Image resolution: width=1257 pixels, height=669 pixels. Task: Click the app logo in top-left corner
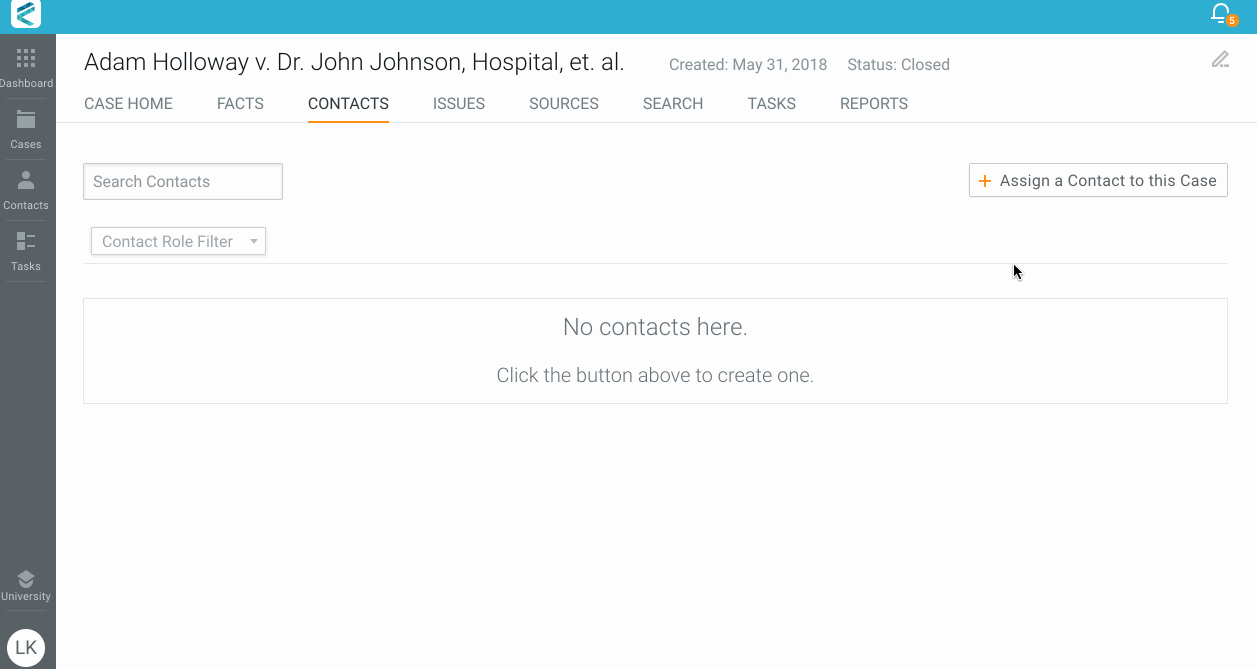[x=26, y=15]
